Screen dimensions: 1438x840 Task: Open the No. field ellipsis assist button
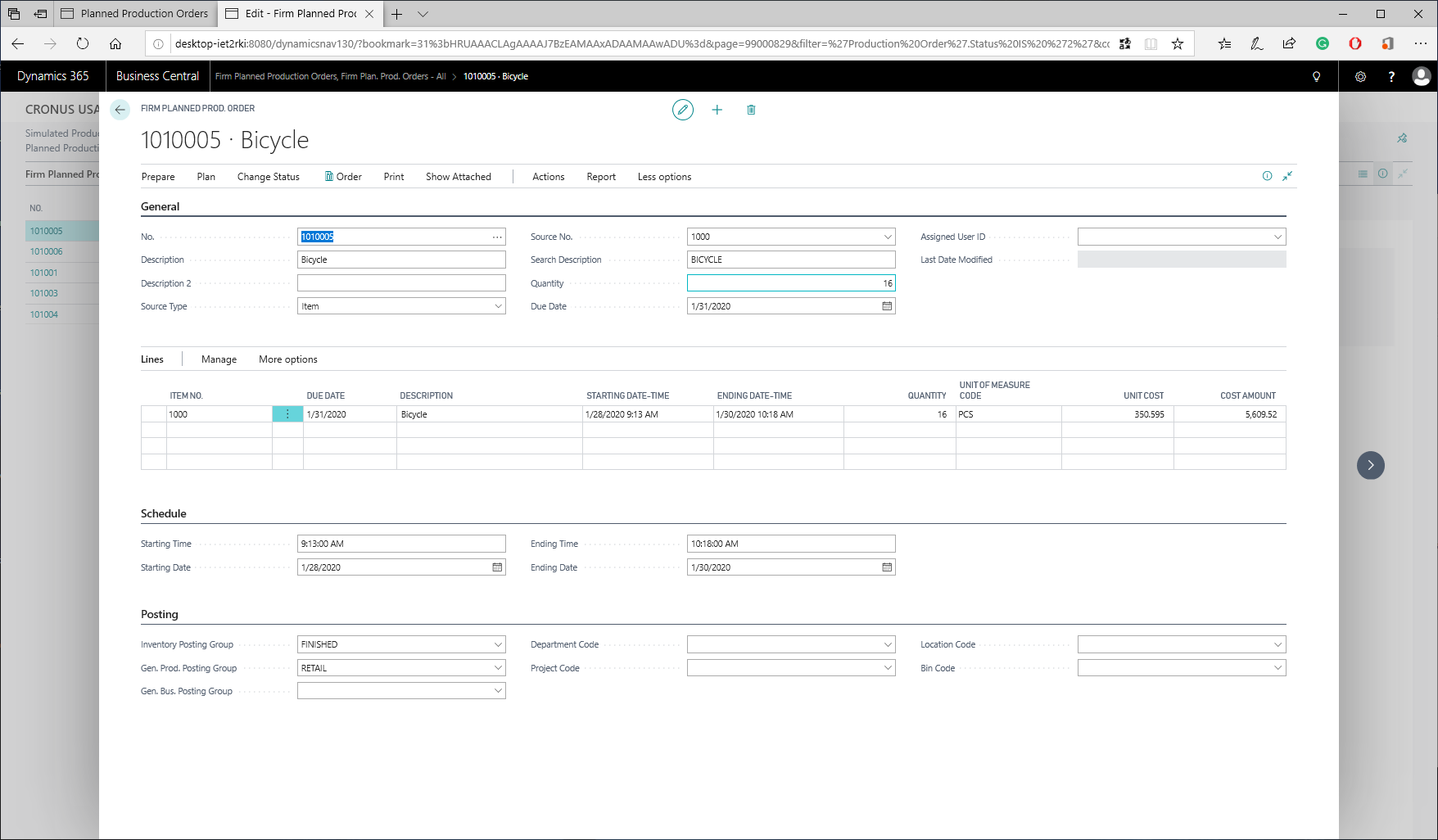click(497, 237)
